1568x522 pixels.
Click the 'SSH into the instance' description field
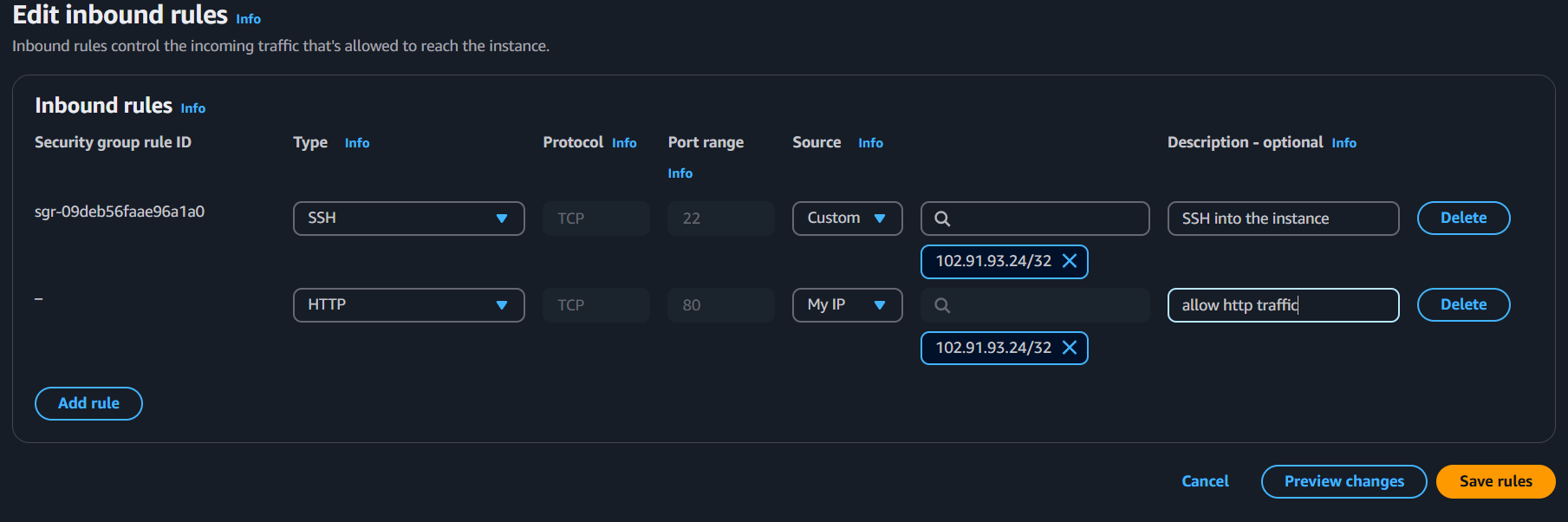(1283, 219)
